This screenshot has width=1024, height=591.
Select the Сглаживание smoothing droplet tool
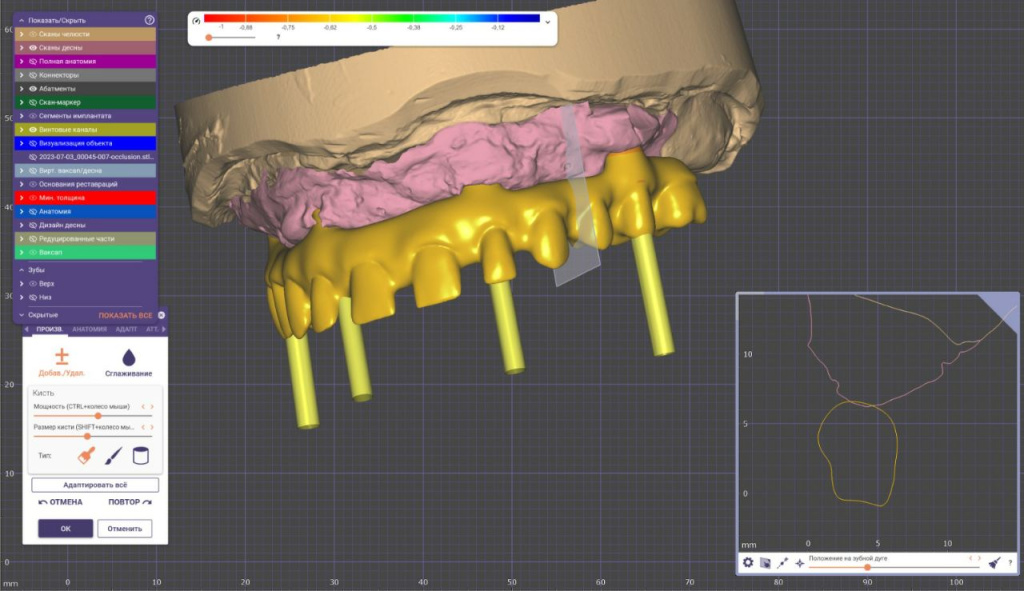tap(128, 362)
